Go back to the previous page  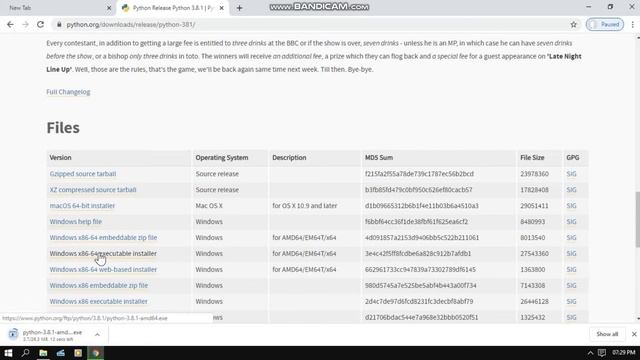point(10,24)
